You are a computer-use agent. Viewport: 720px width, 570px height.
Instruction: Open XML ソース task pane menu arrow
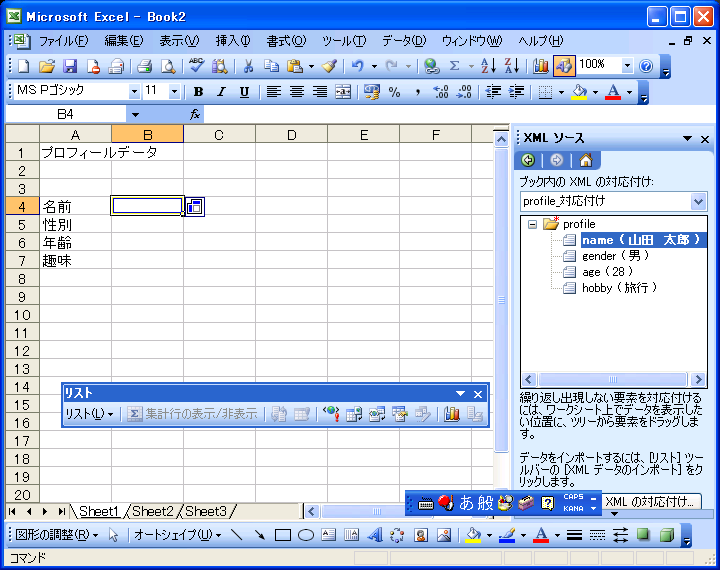[687, 138]
